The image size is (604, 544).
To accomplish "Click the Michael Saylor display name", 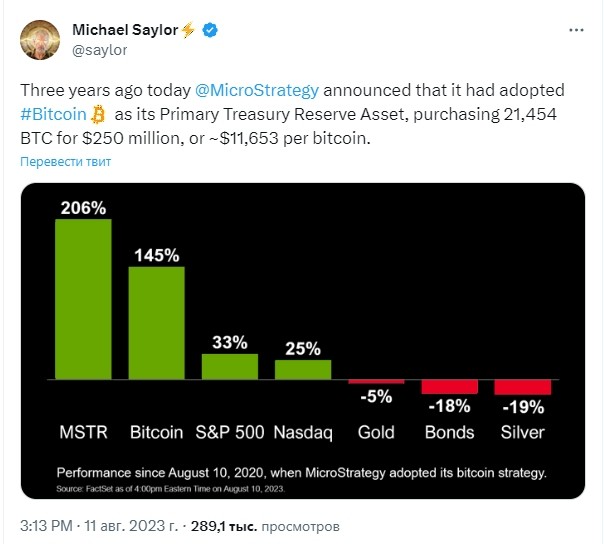I will click(125, 30).
